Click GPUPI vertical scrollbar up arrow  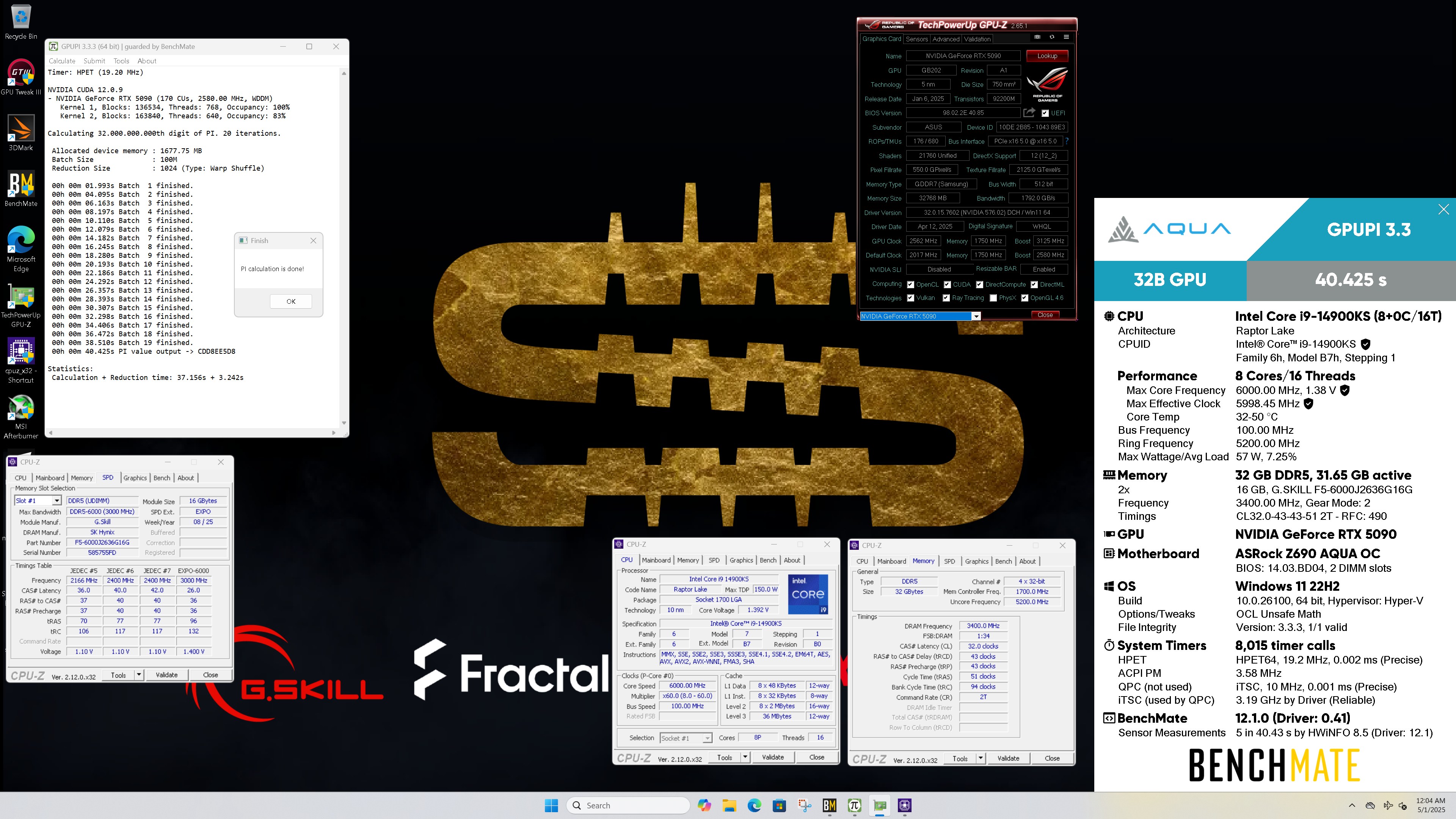(344, 73)
